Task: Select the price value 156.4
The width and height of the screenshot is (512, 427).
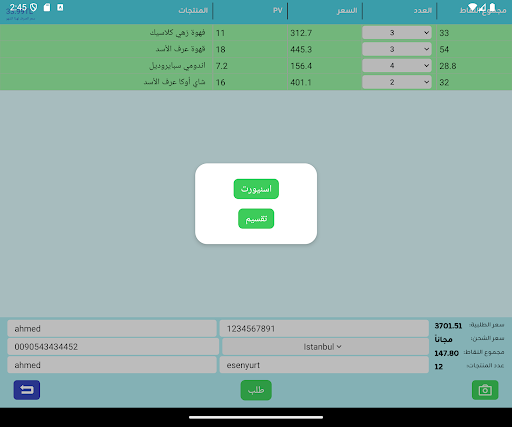Action: tap(301, 66)
